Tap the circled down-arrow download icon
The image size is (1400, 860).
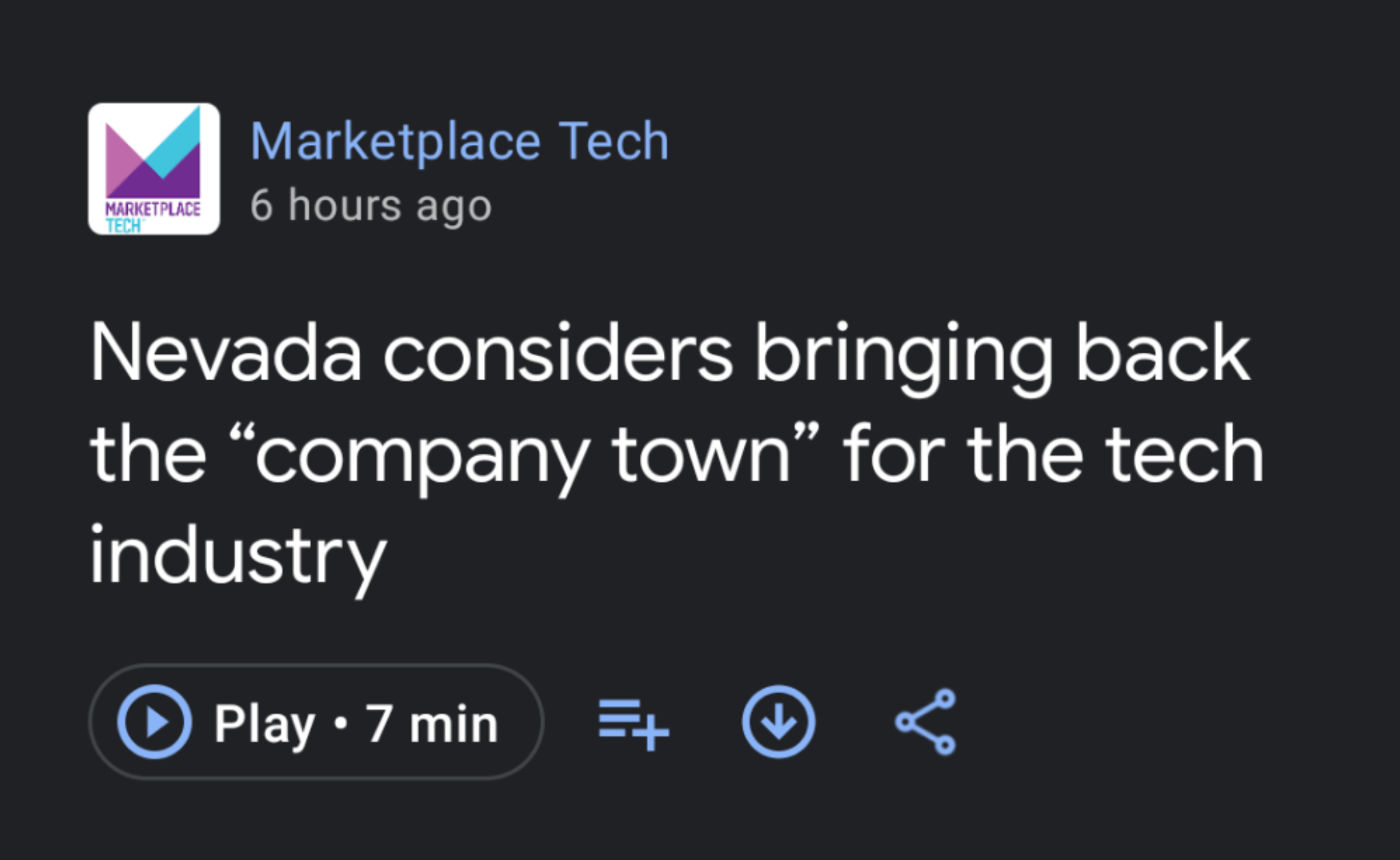779,722
